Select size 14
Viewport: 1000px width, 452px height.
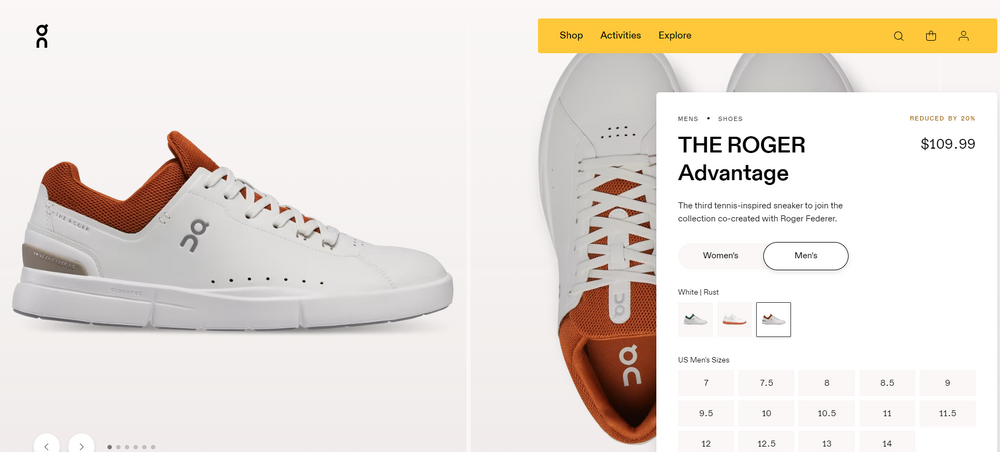coord(886,442)
